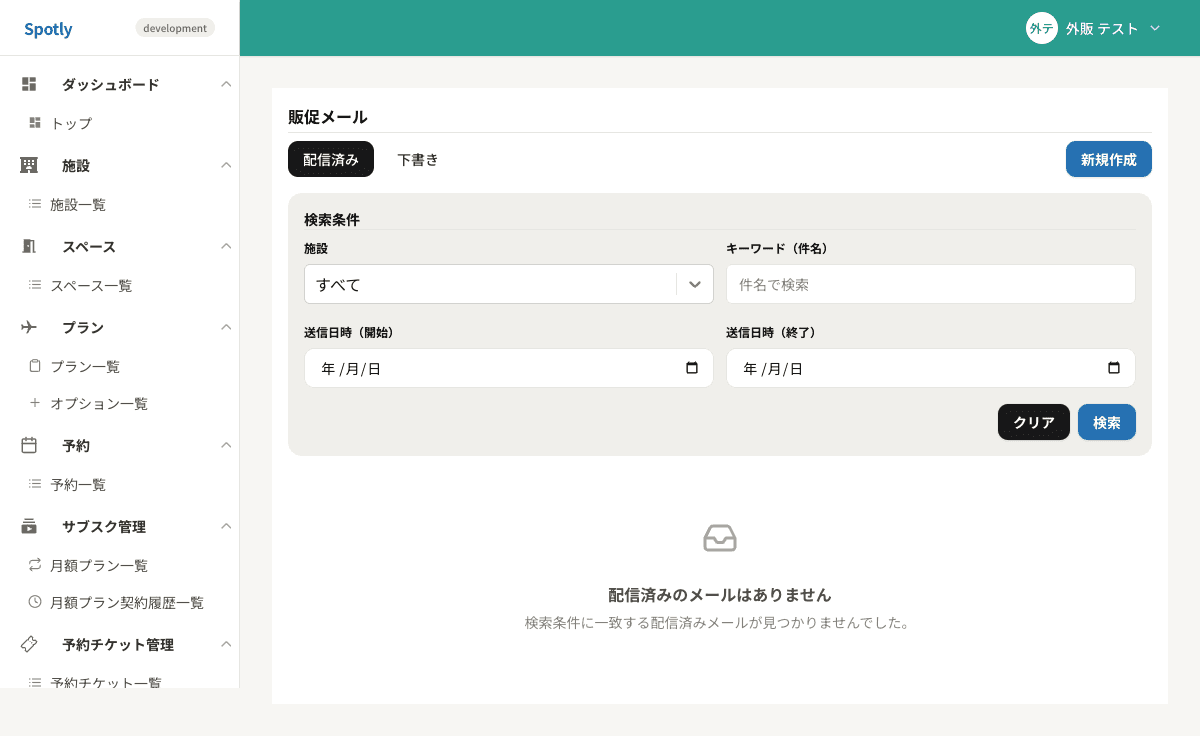This screenshot has width=1200, height=736.
Task: Collapse the ダッシュボード section chevron
Action: click(226, 84)
